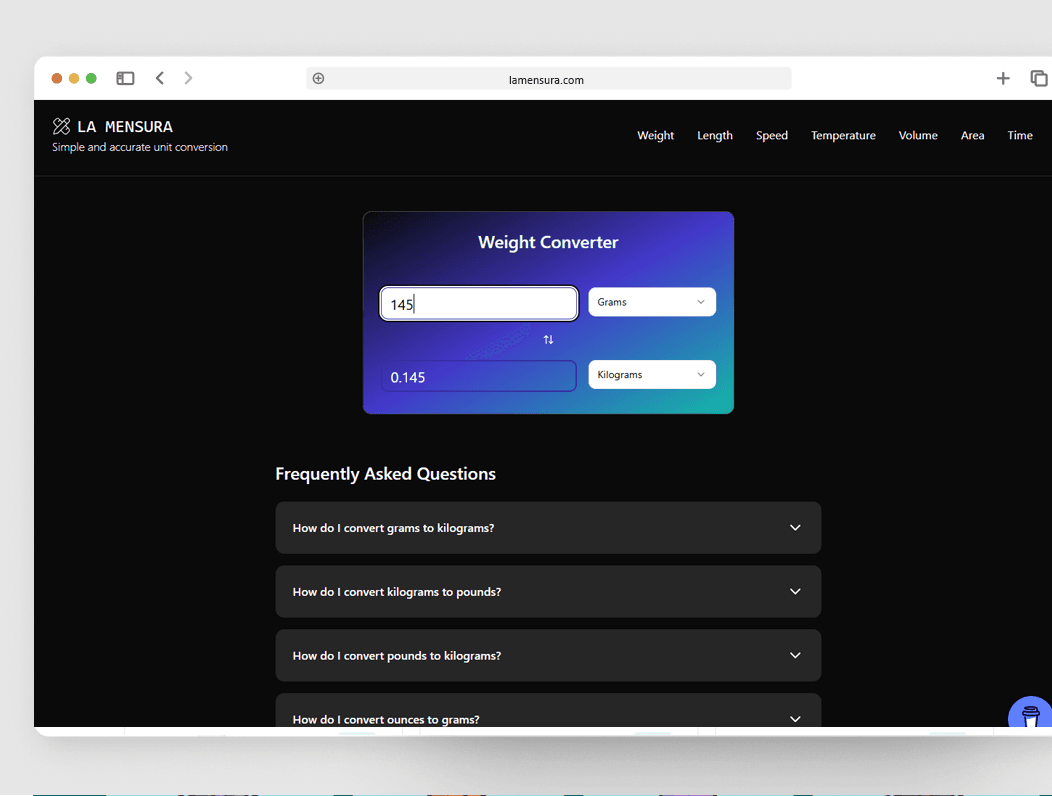Open the Kilograms unit dropdown
Screen dimensions: 1052x796
coord(651,375)
